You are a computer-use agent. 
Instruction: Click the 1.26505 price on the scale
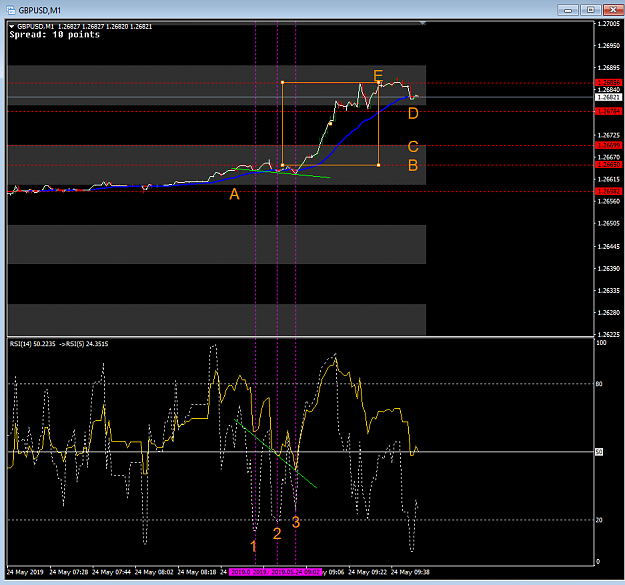pyautogui.click(x=609, y=224)
